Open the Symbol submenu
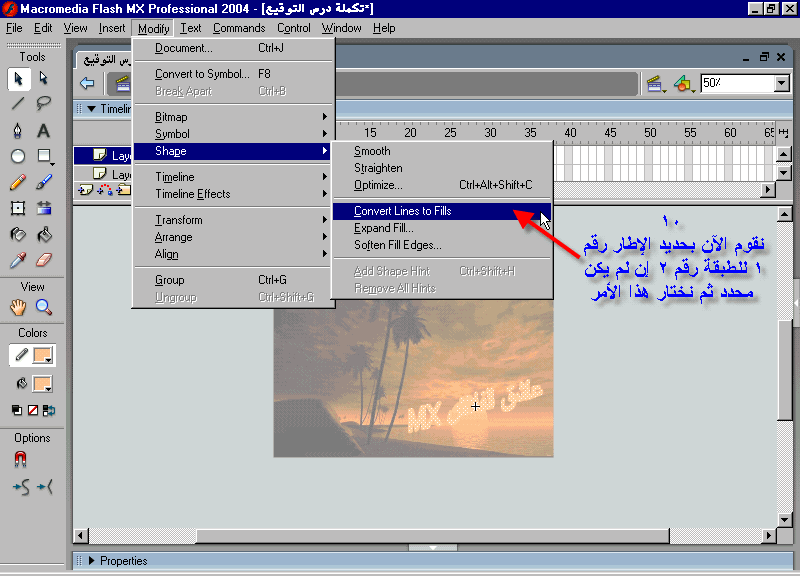This screenshot has width=800, height=576. click(x=233, y=134)
